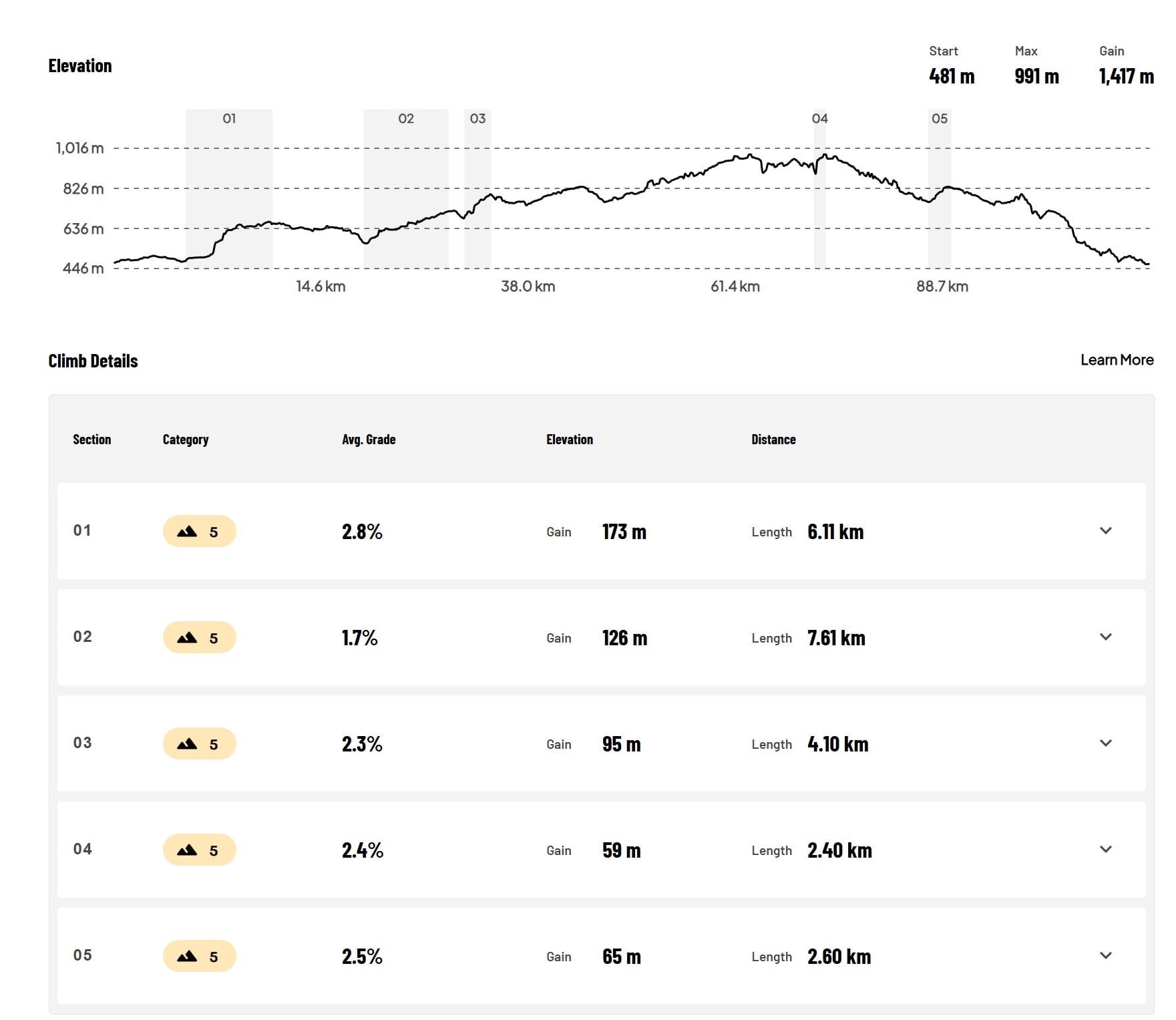The width and height of the screenshot is (1176, 1020).
Task: Select climb marker 03 on elevation chart
Action: (x=477, y=119)
